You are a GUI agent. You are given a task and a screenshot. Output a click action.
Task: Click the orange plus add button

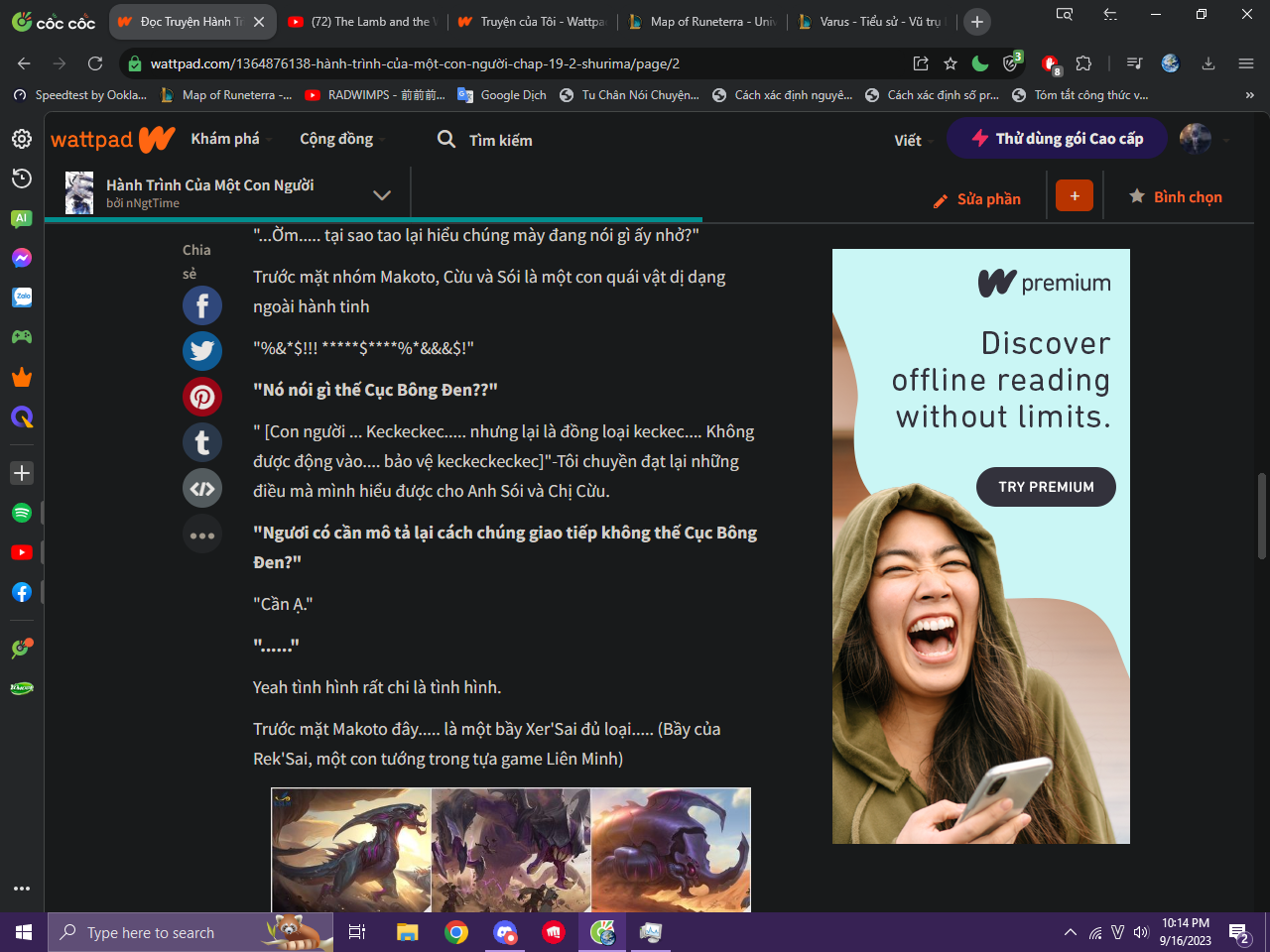(x=1075, y=195)
